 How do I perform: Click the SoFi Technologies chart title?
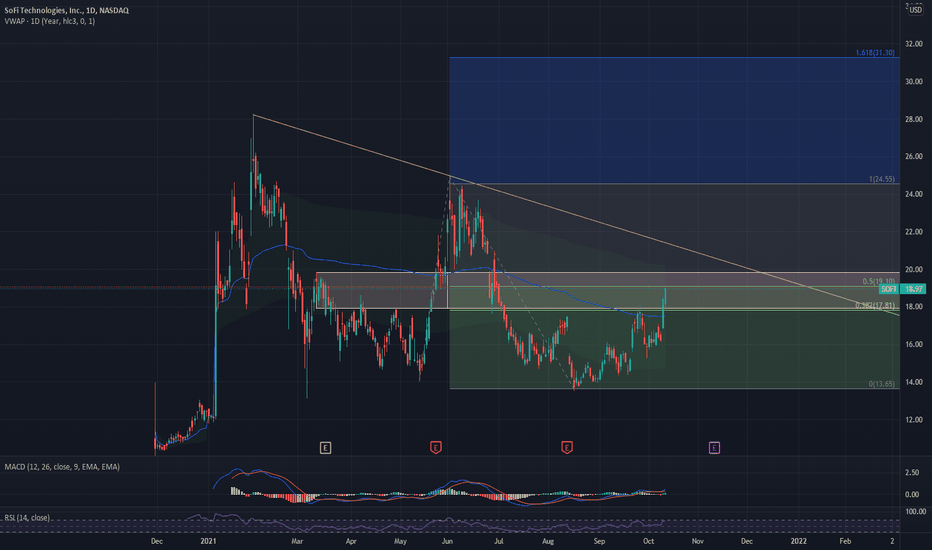pyautogui.click(x=67, y=10)
